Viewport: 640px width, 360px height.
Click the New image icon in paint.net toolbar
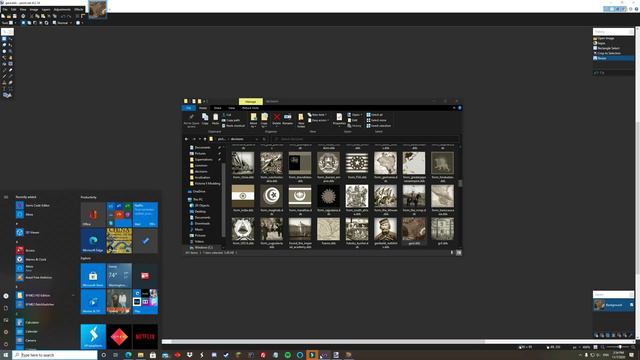(3, 16)
